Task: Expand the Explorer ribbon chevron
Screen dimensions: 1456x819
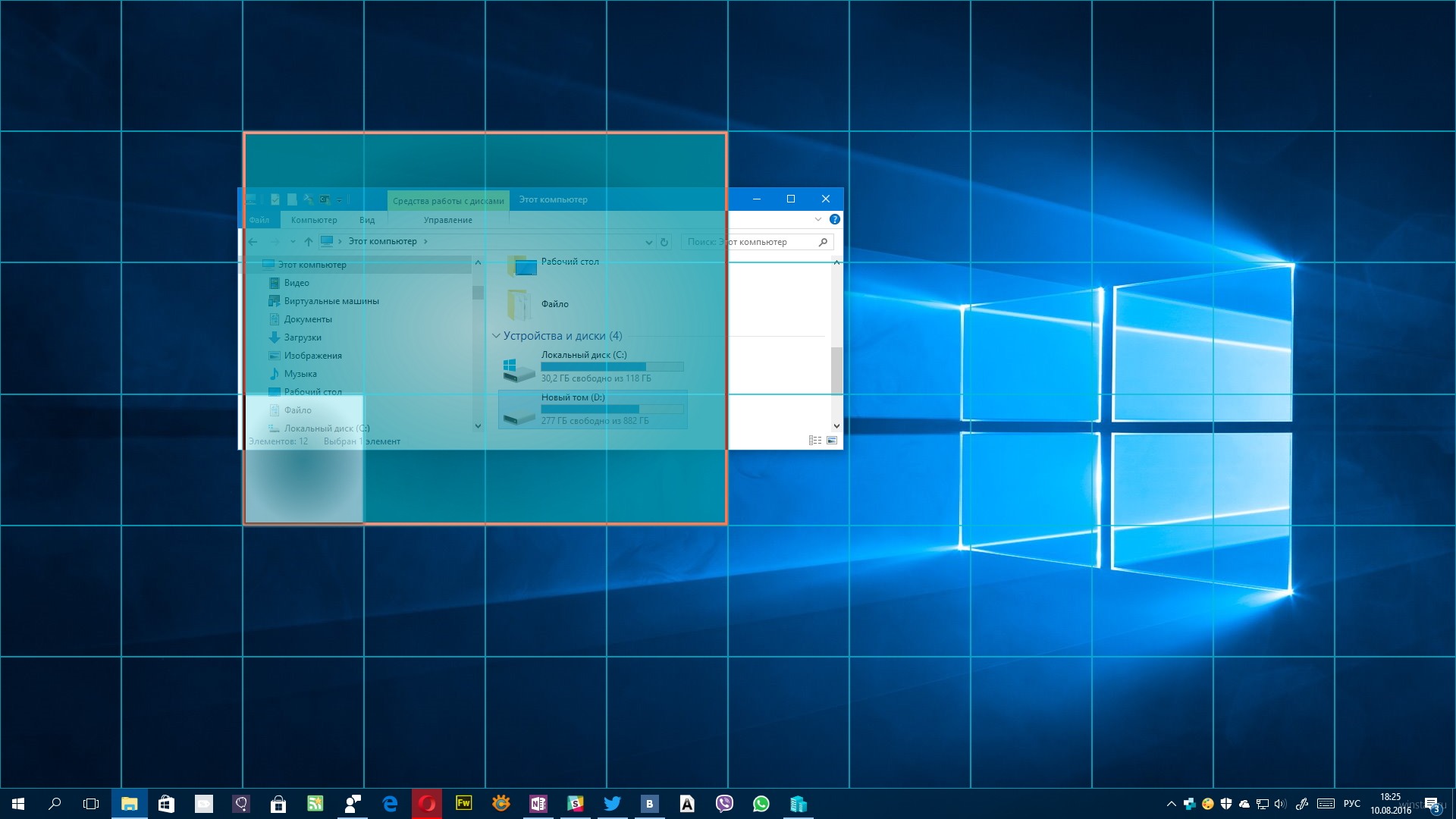Action: tap(818, 219)
